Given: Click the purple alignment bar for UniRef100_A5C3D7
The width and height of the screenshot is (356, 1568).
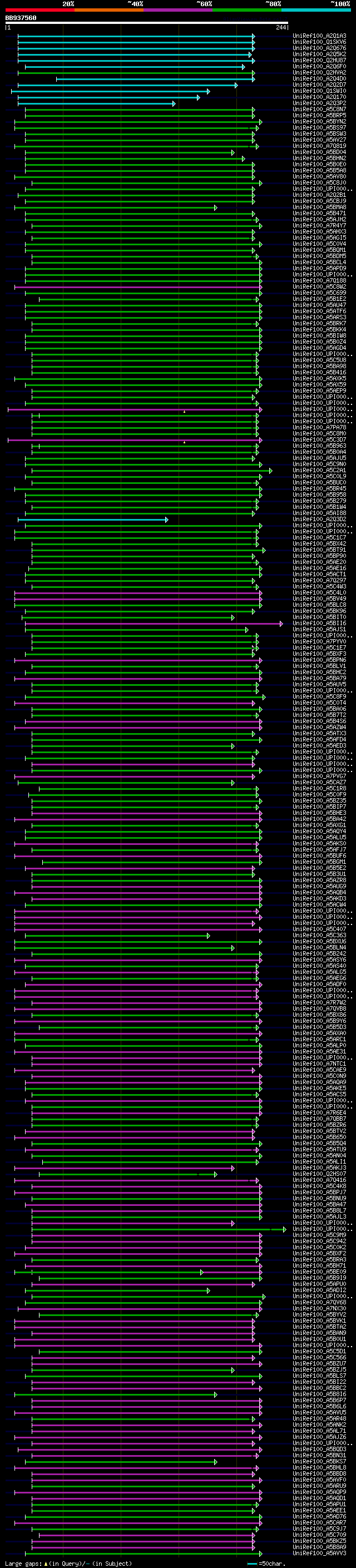Looking at the screenshot, I should tap(135, 439).
